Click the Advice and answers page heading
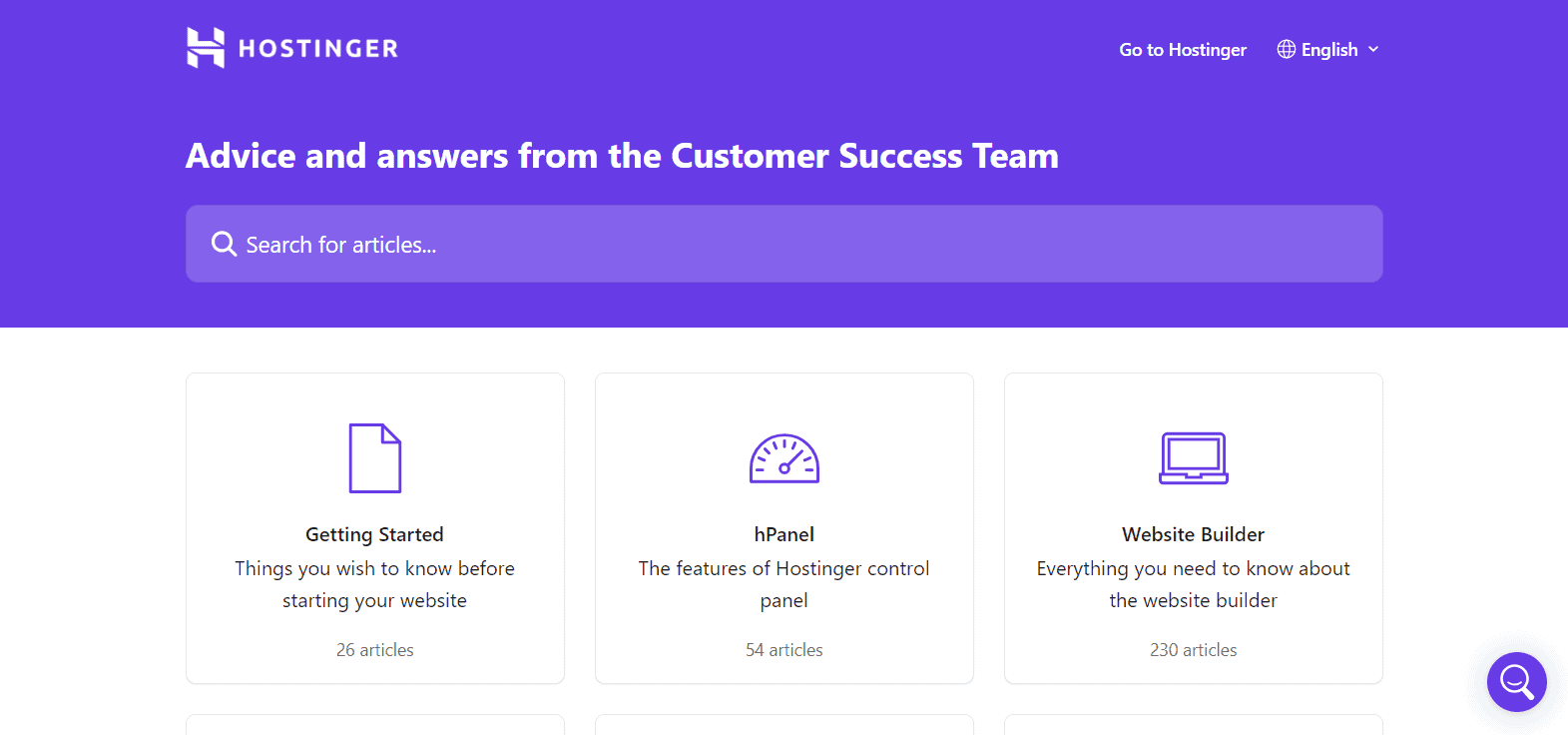The image size is (1568, 735). coord(622,156)
